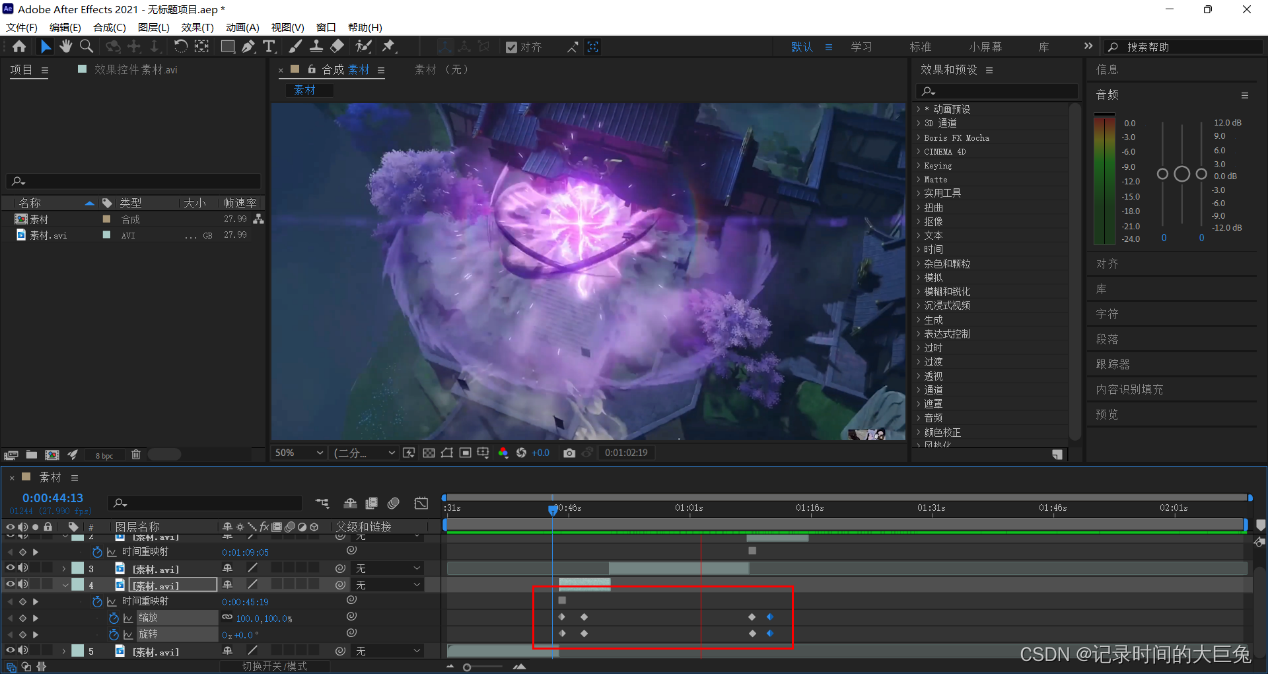The width and height of the screenshot is (1268, 674).
Task: Expand the Keying effects category
Action: [x=918, y=165]
